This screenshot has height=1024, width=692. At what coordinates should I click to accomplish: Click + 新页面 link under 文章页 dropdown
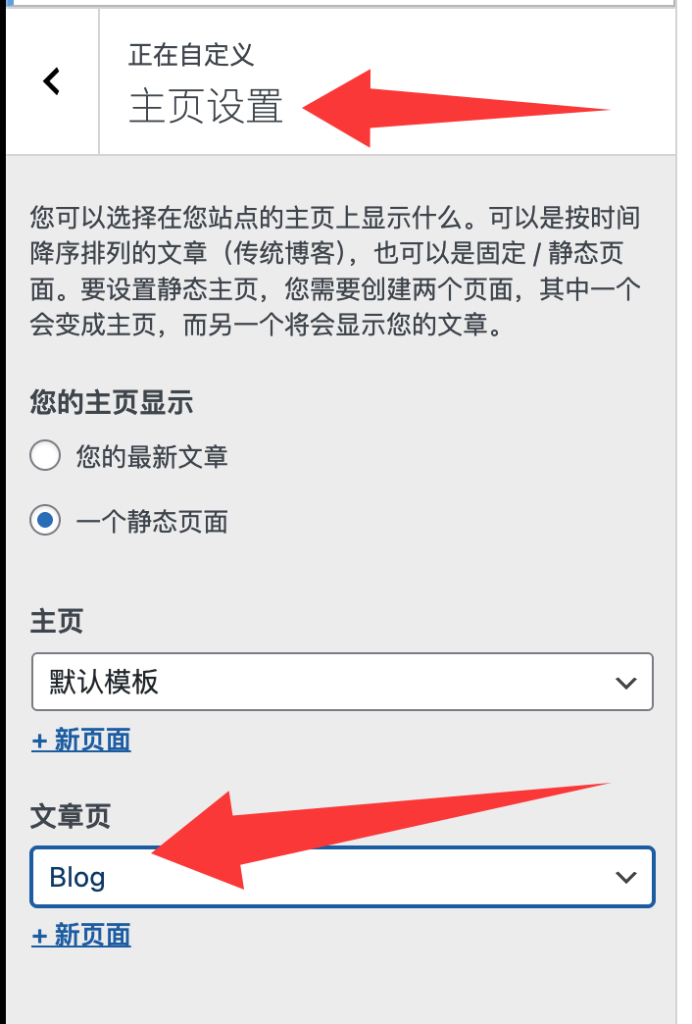coord(81,935)
